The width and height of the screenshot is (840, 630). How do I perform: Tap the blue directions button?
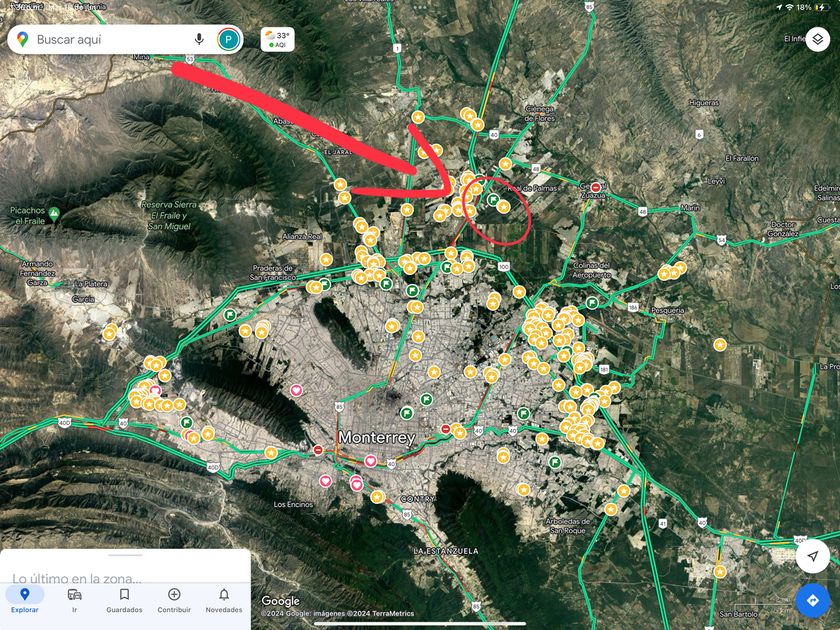click(x=812, y=601)
